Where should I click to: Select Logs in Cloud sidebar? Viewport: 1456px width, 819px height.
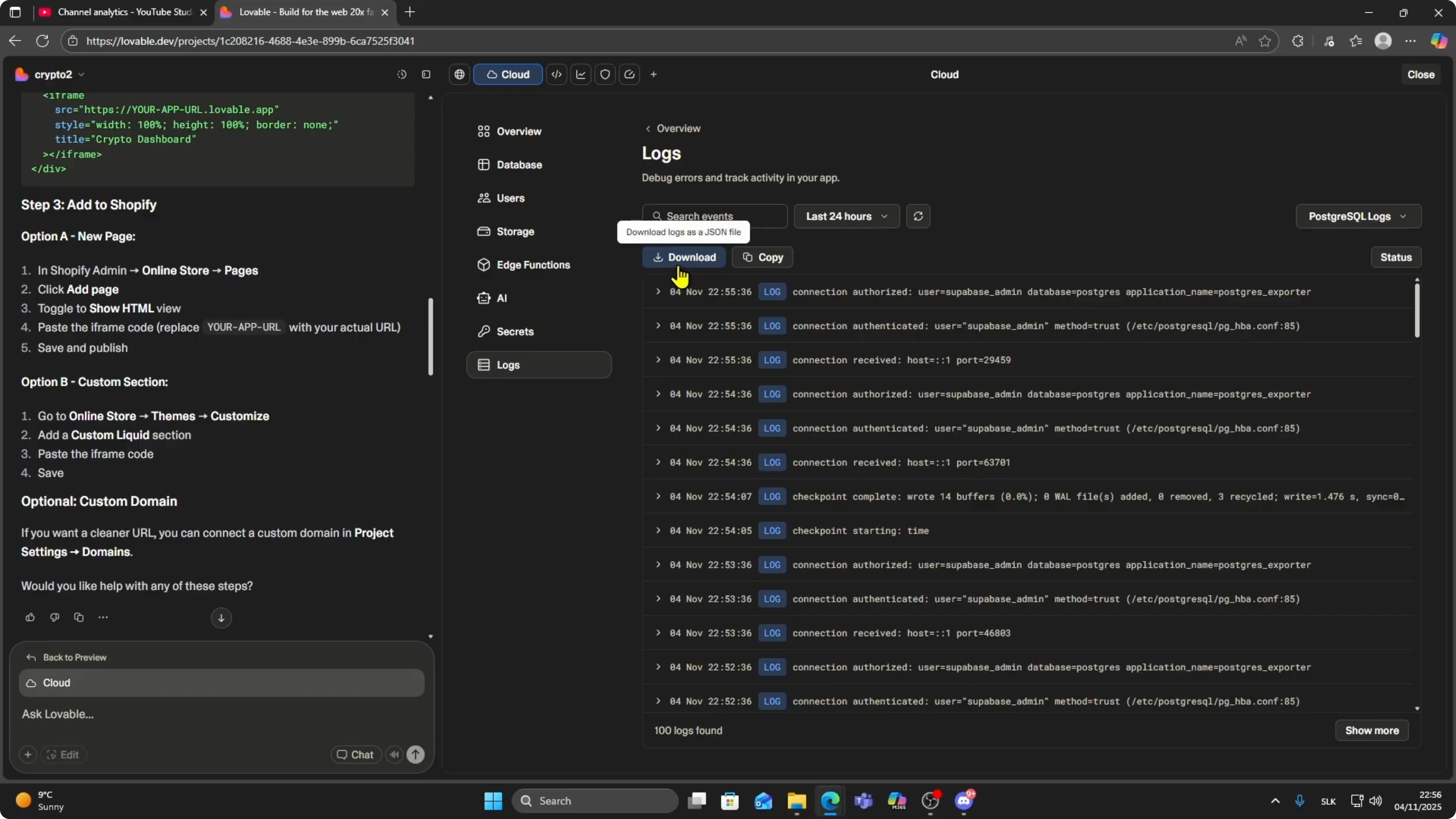click(538, 364)
